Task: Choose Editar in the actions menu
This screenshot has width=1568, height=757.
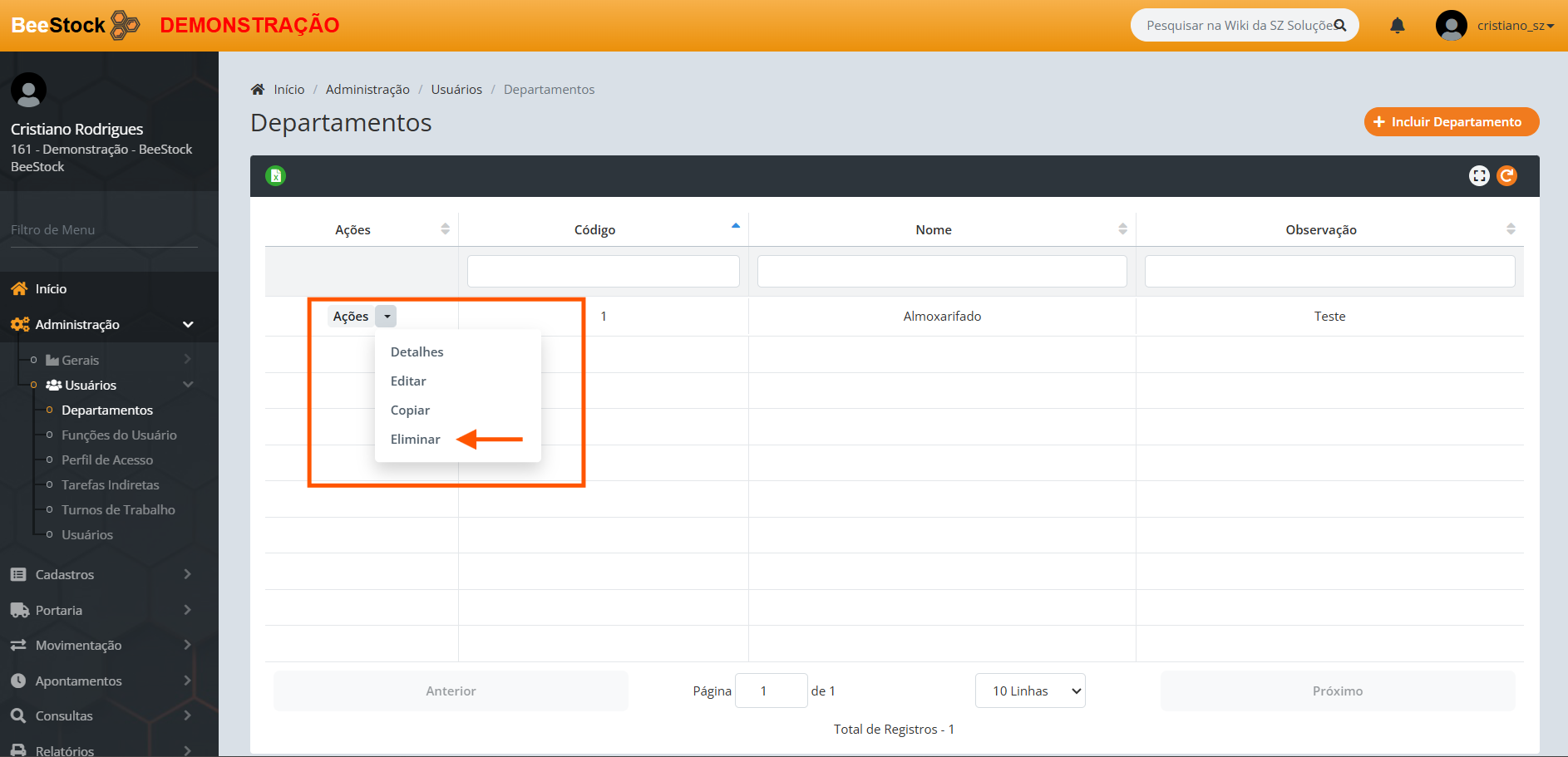Action: point(408,381)
